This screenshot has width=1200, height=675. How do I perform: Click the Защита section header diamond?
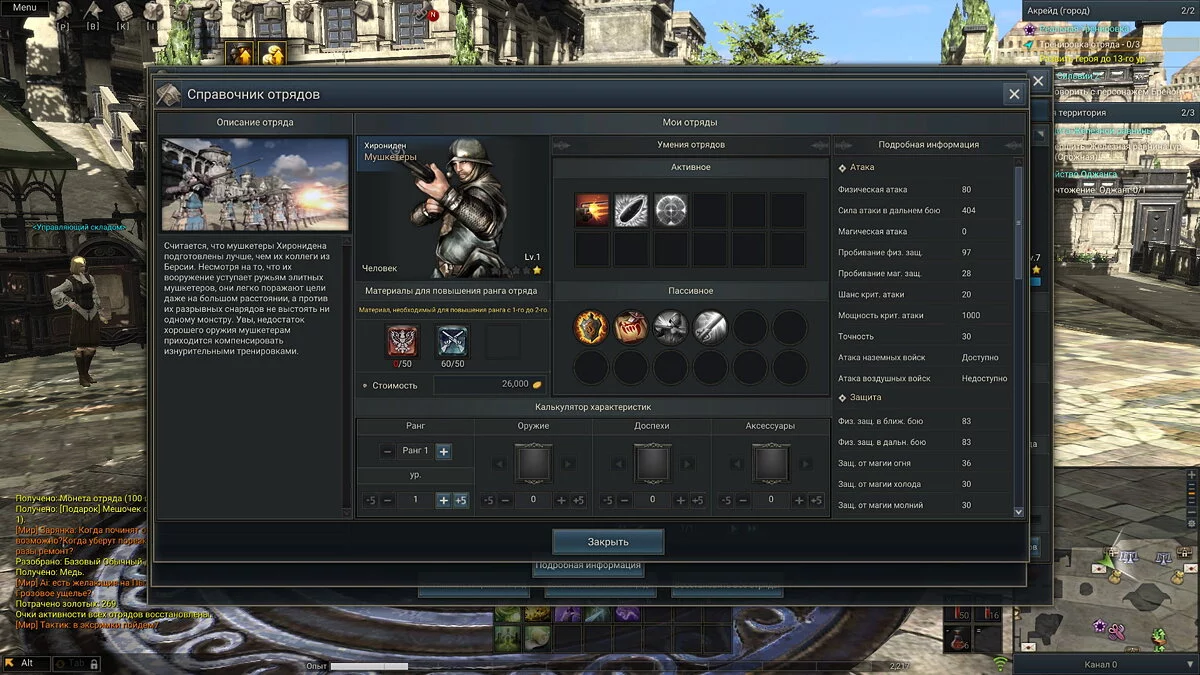coord(842,397)
